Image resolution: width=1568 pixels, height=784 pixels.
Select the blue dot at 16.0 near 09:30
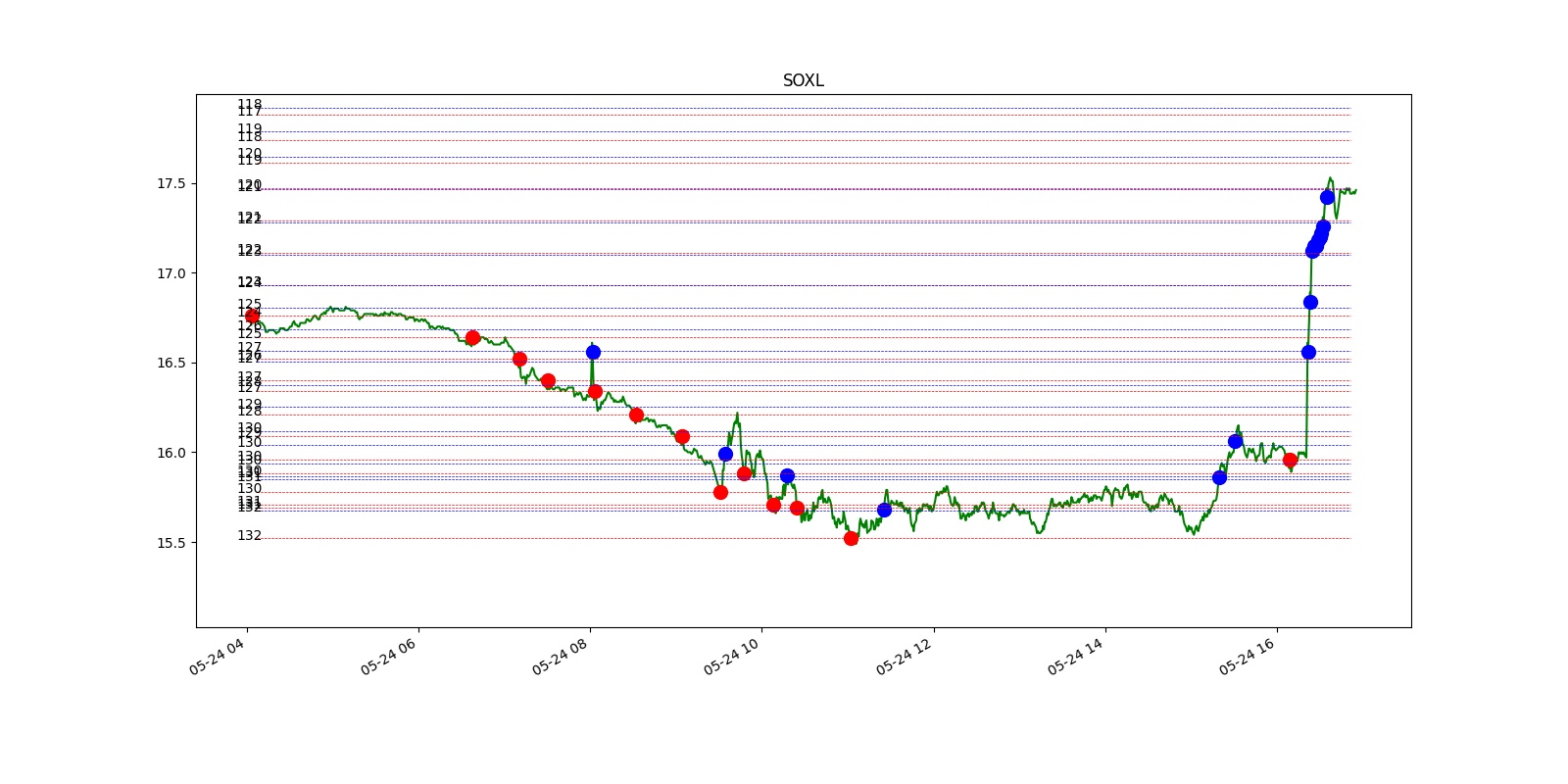pos(725,454)
